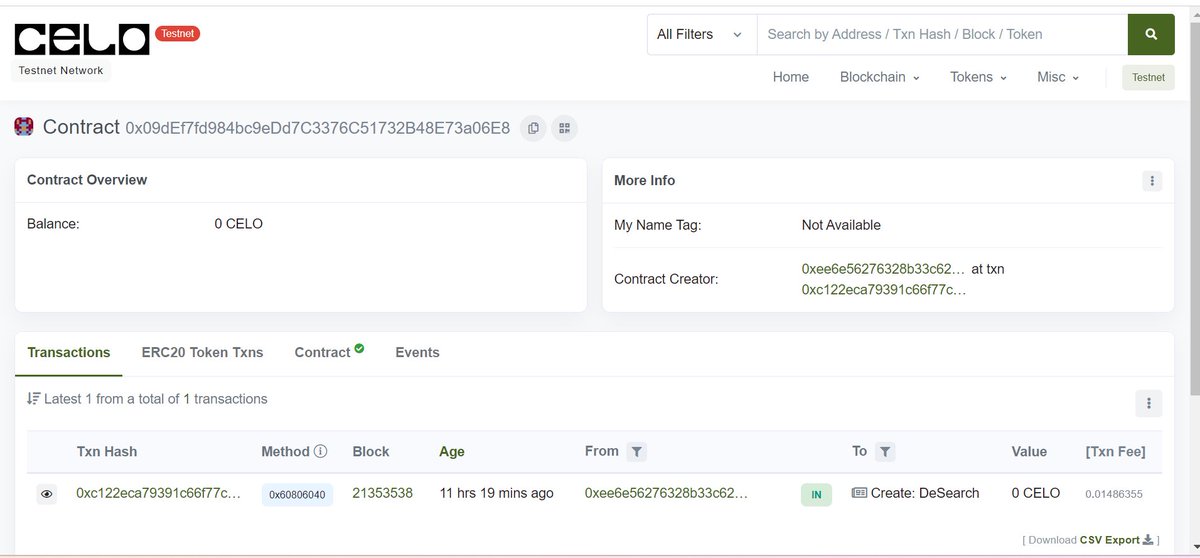Expand the Blockchain menu
This screenshot has height=558, width=1200.
click(x=879, y=77)
